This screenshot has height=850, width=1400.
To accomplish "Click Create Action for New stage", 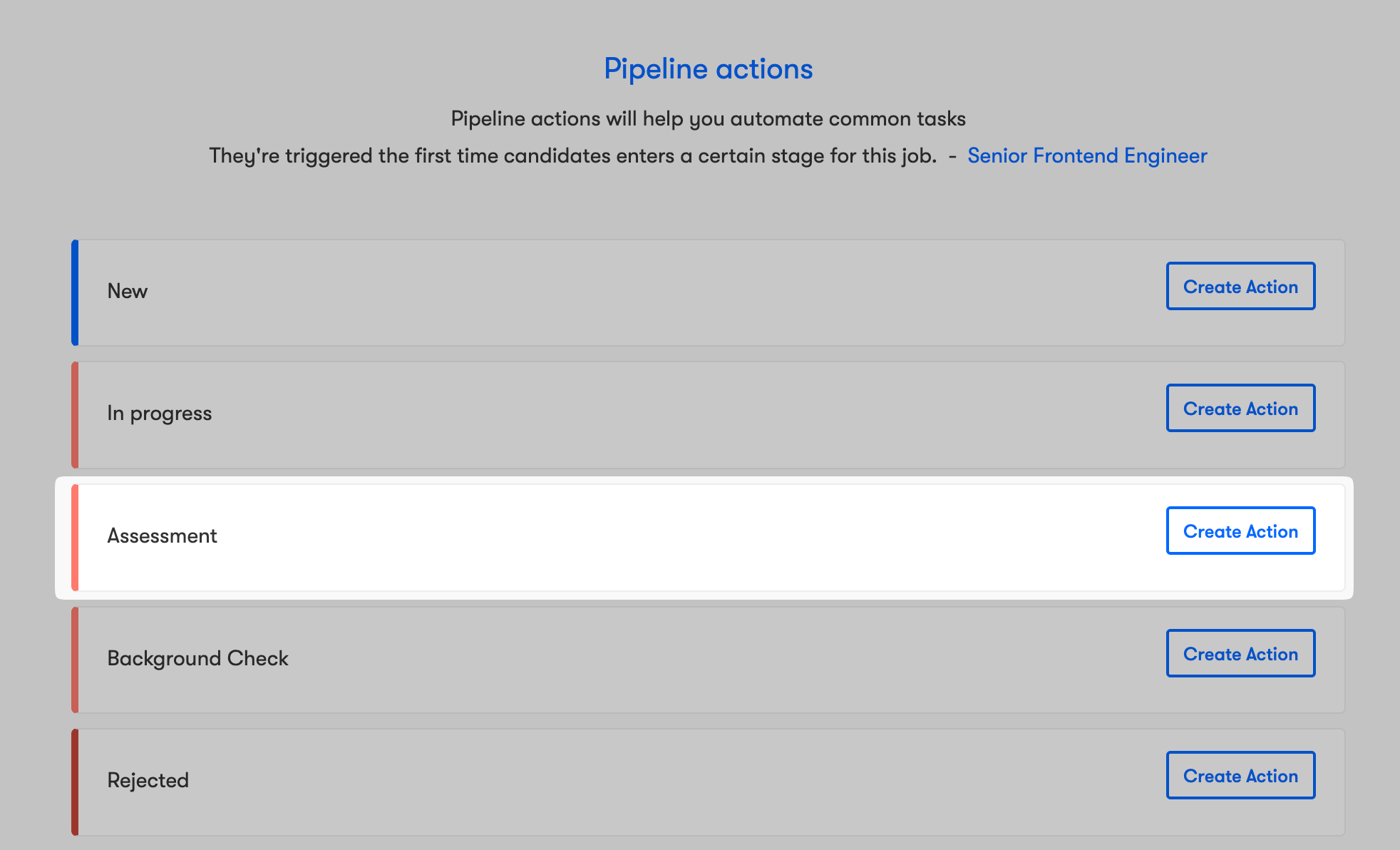I will coord(1240,286).
